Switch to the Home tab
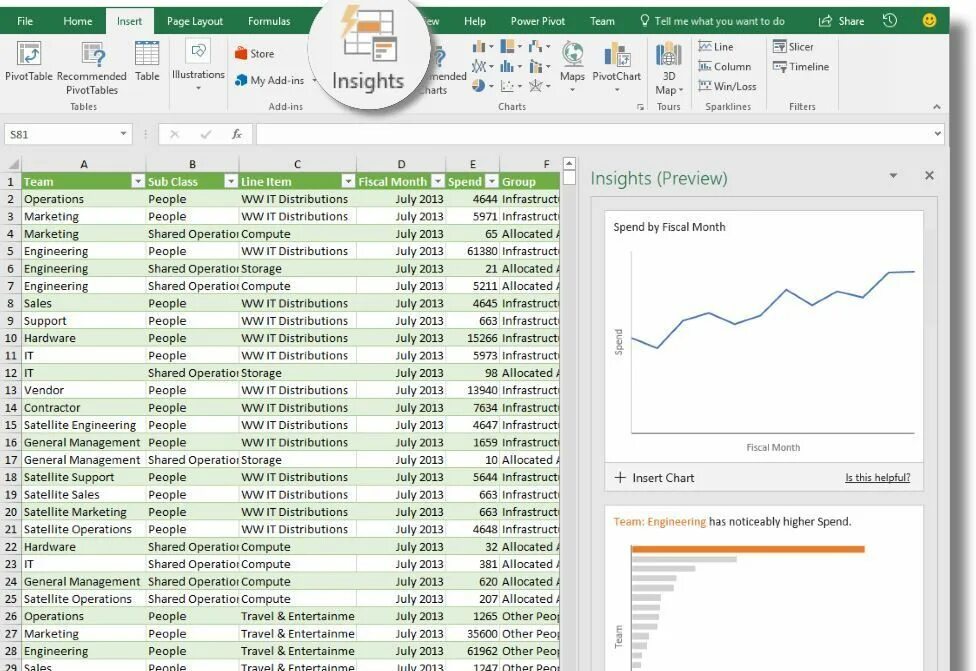Image resolution: width=976 pixels, height=671 pixels. click(x=77, y=21)
